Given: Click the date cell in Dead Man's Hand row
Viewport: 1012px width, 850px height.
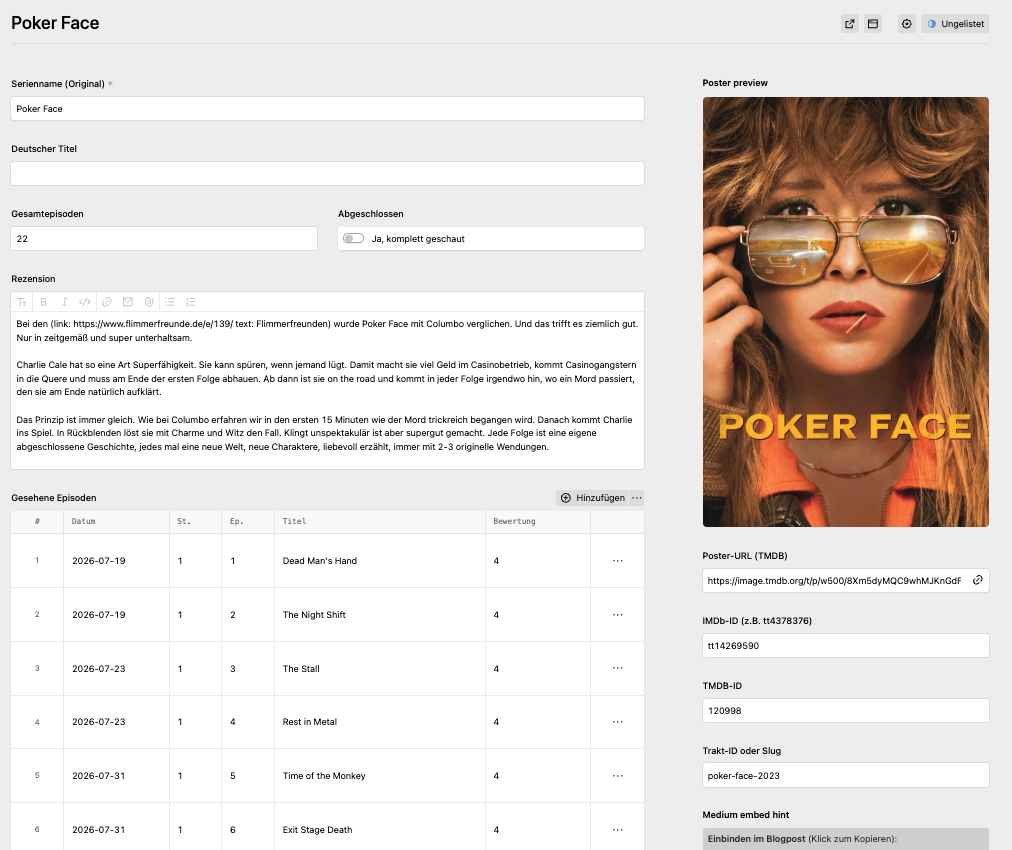Looking at the screenshot, I should [x=116, y=561].
